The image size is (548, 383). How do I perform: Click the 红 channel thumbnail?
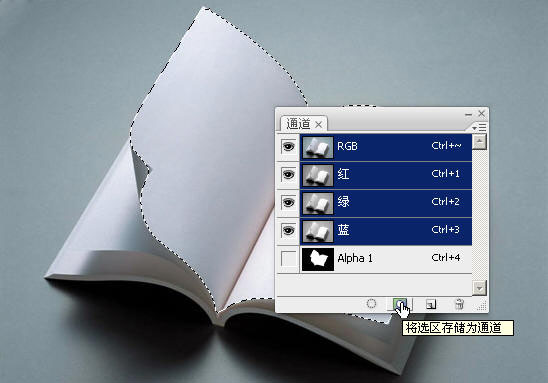pyautogui.click(x=318, y=175)
